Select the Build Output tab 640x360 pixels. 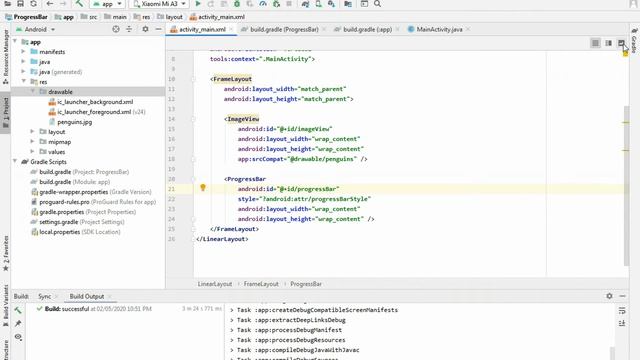click(x=87, y=296)
